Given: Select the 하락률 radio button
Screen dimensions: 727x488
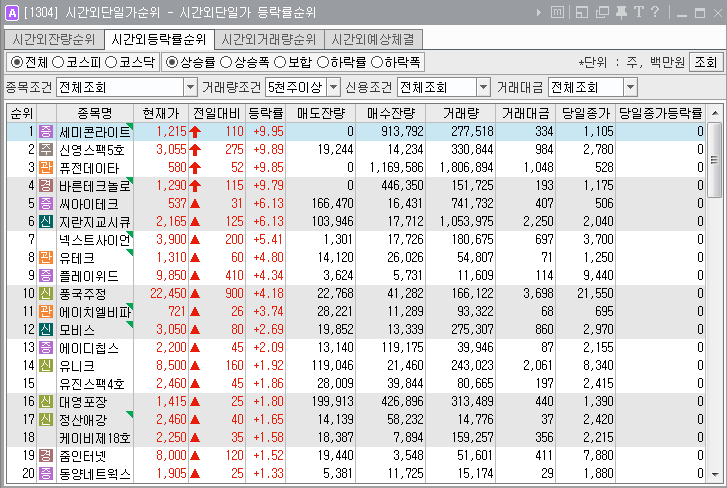Looking at the screenshot, I should (x=323, y=62).
